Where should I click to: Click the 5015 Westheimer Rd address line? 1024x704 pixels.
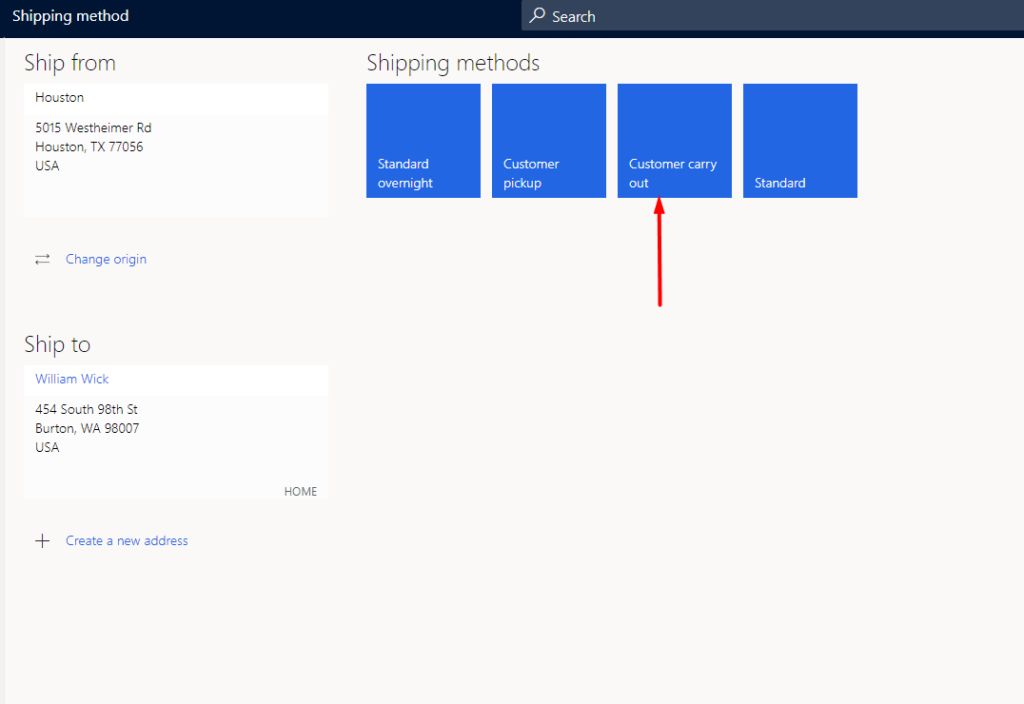93,127
